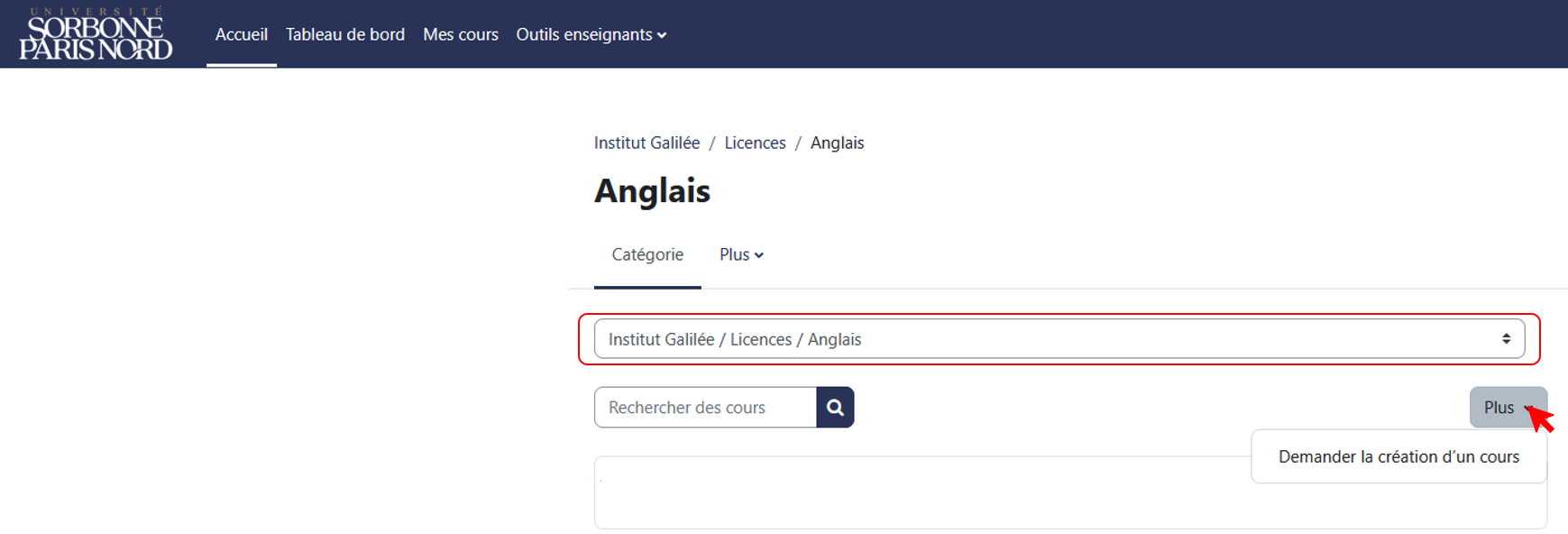Click the empty course list panel
Viewport: 1568px width, 534px height.
click(x=922, y=493)
